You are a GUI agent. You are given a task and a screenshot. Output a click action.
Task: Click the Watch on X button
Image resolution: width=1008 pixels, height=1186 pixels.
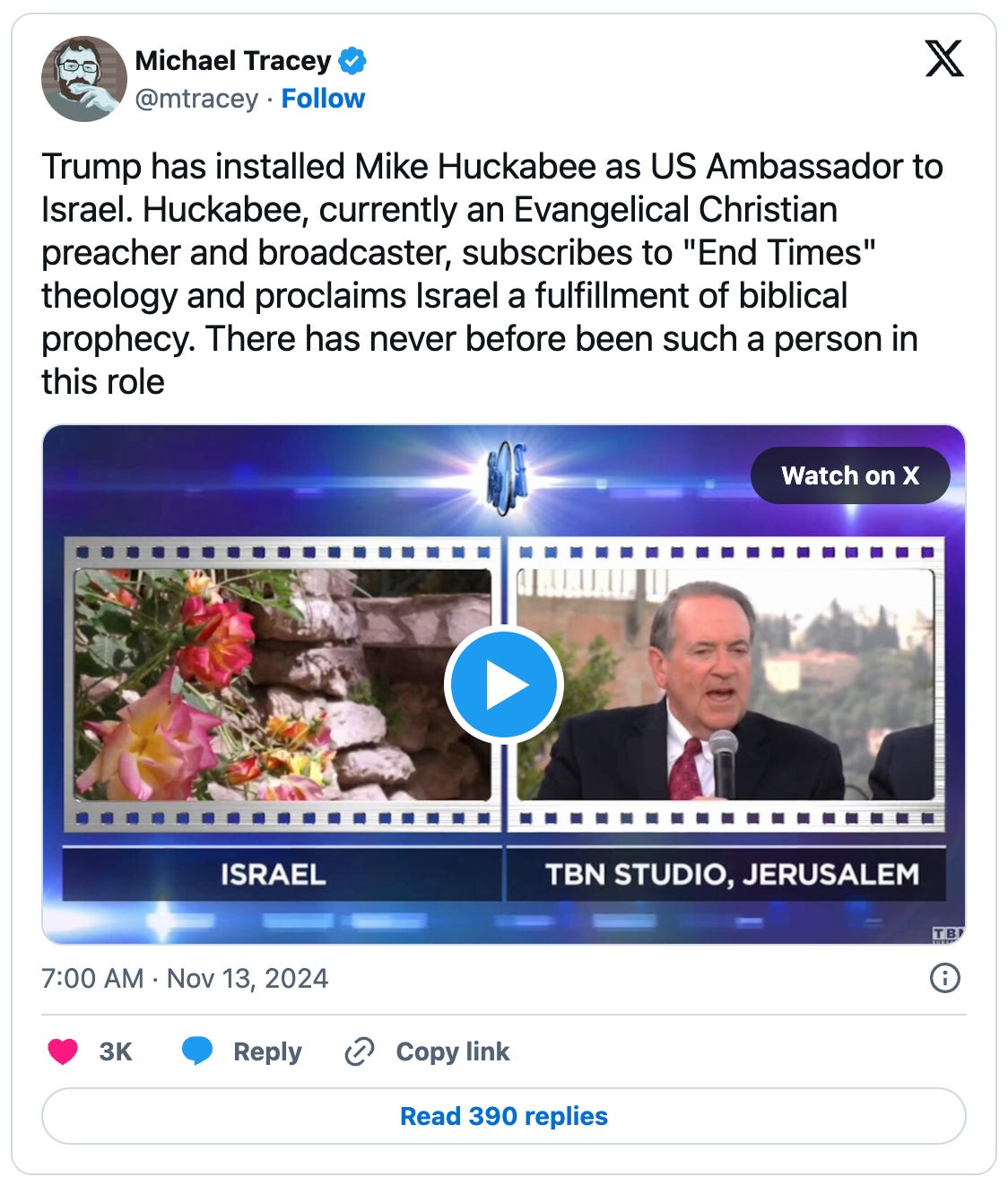[x=850, y=475]
